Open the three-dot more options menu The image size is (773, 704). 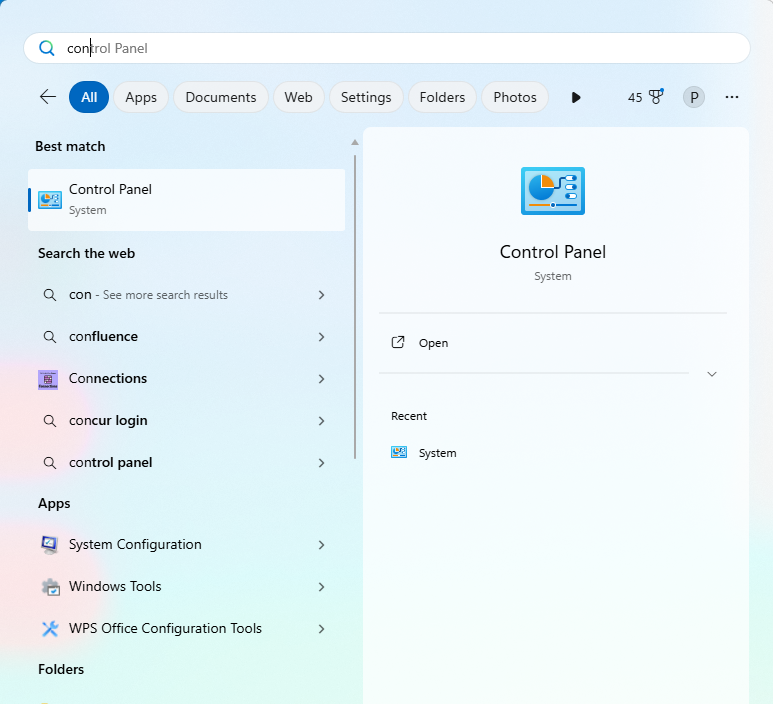point(732,97)
